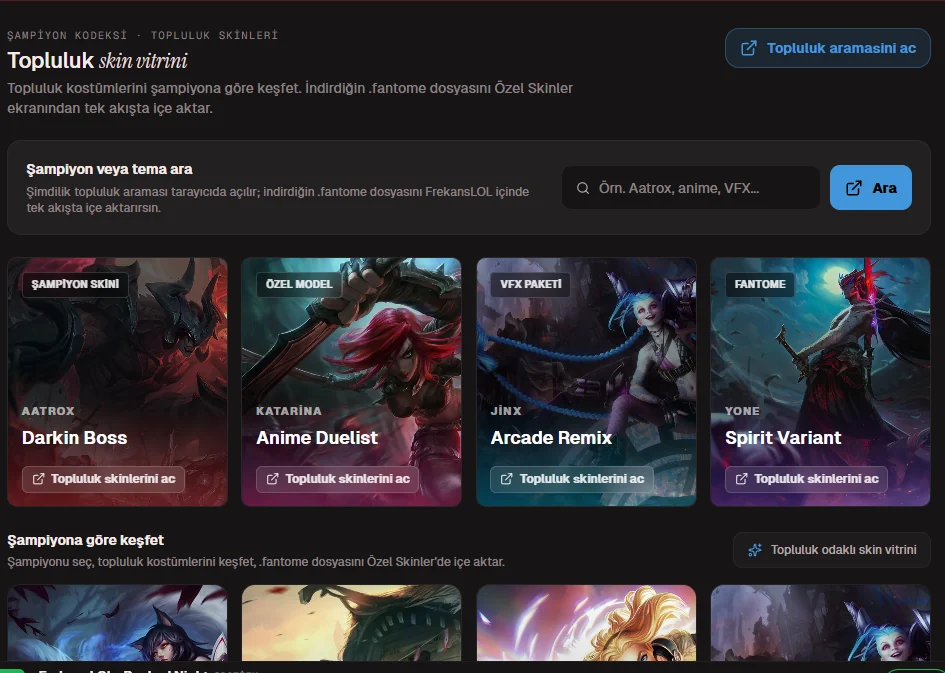
Task: Click the Şampiyon veya tema ara heading
Action: click(x=109, y=169)
